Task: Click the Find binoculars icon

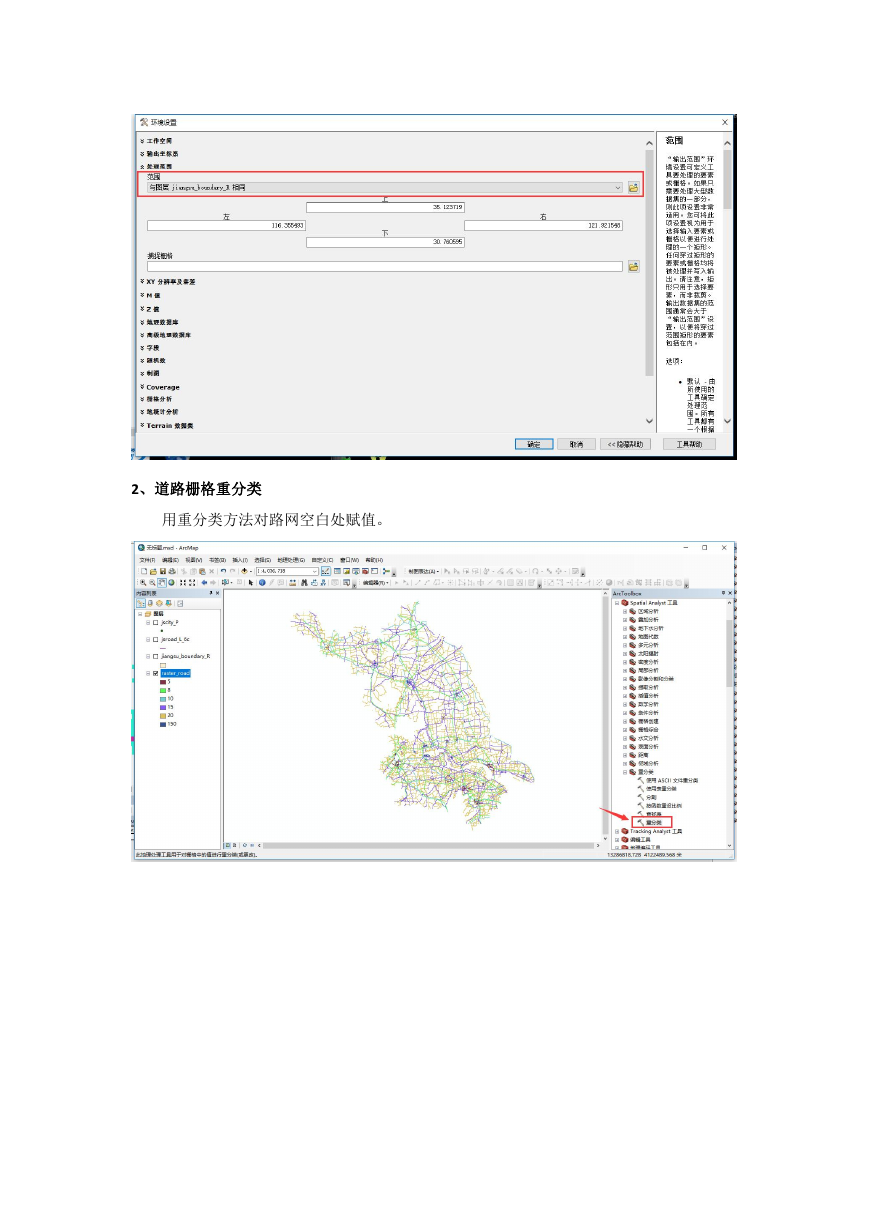Action: point(303,582)
